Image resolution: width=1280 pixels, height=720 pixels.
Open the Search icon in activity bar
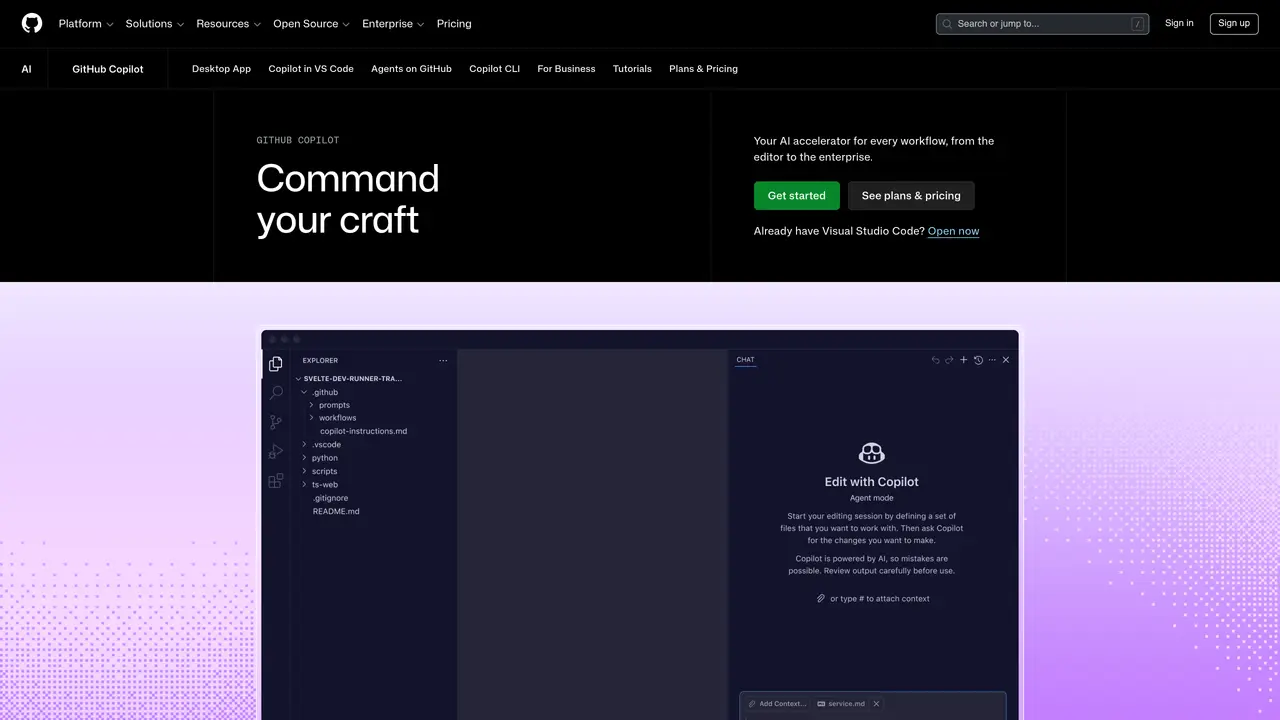pos(276,393)
